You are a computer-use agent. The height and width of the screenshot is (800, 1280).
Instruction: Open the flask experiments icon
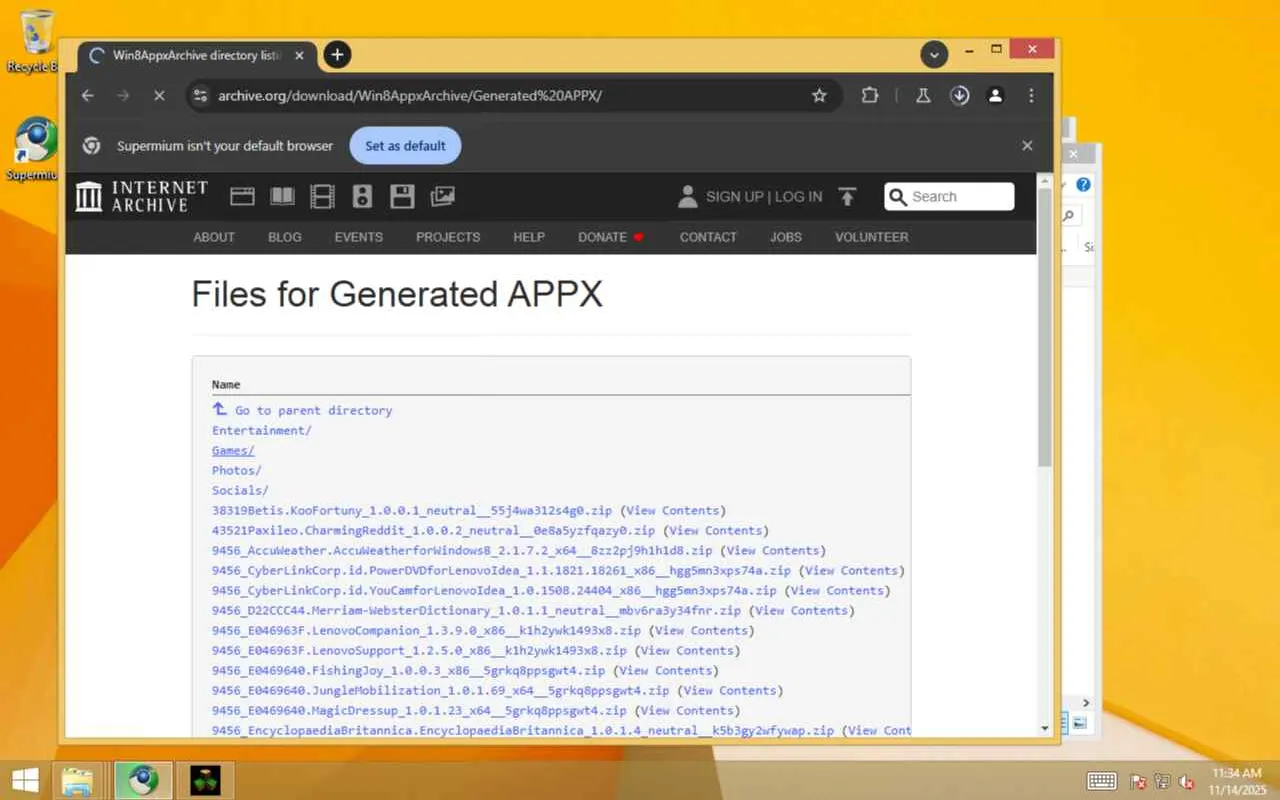point(923,95)
